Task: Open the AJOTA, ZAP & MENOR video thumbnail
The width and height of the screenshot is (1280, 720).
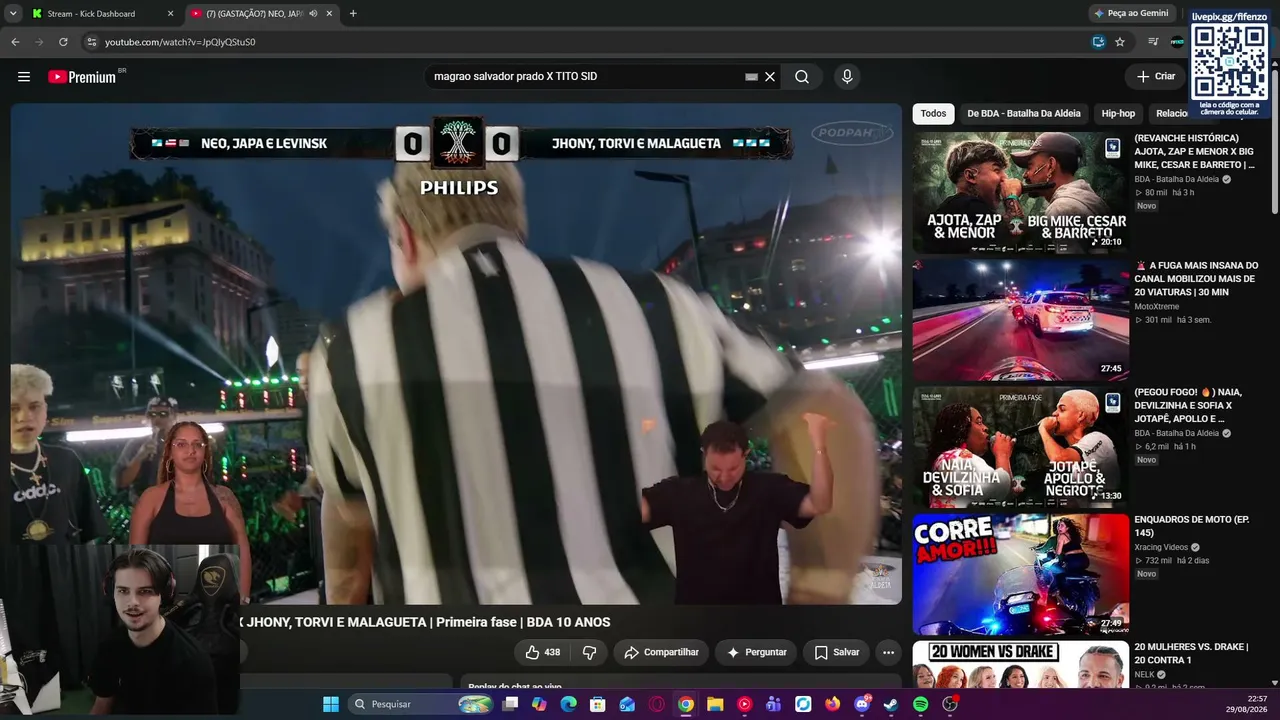Action: pos(1020,192)
